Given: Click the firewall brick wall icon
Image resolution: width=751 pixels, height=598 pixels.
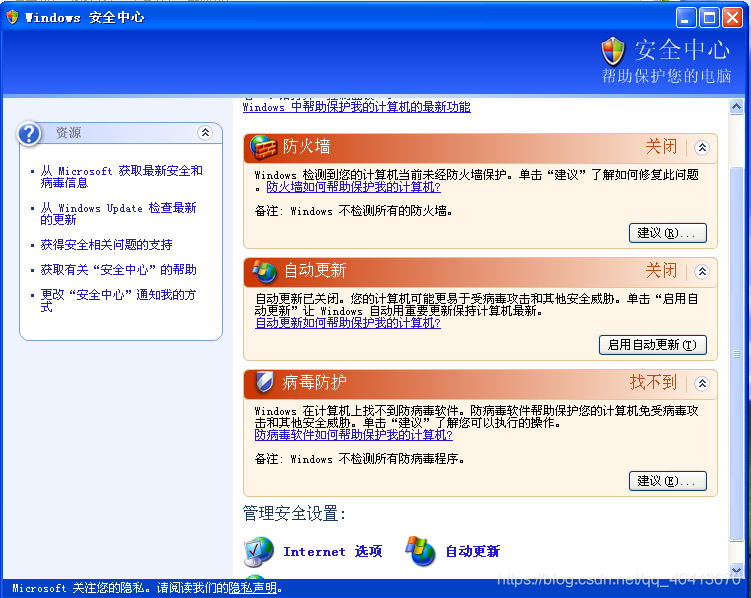Looking at the screenshot, I should [x=263, y=147].
